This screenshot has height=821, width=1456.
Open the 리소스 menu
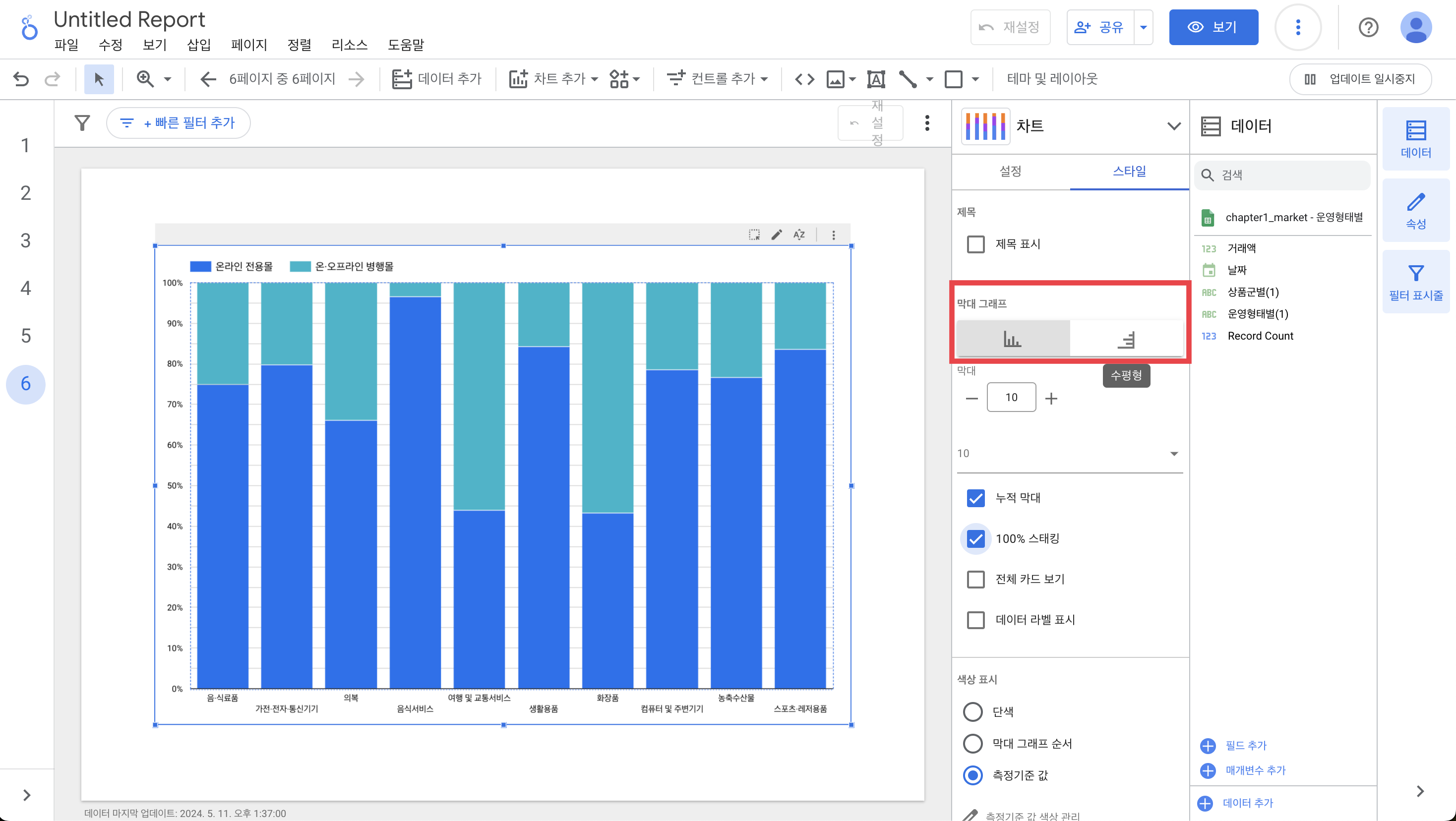click(349, 45)
